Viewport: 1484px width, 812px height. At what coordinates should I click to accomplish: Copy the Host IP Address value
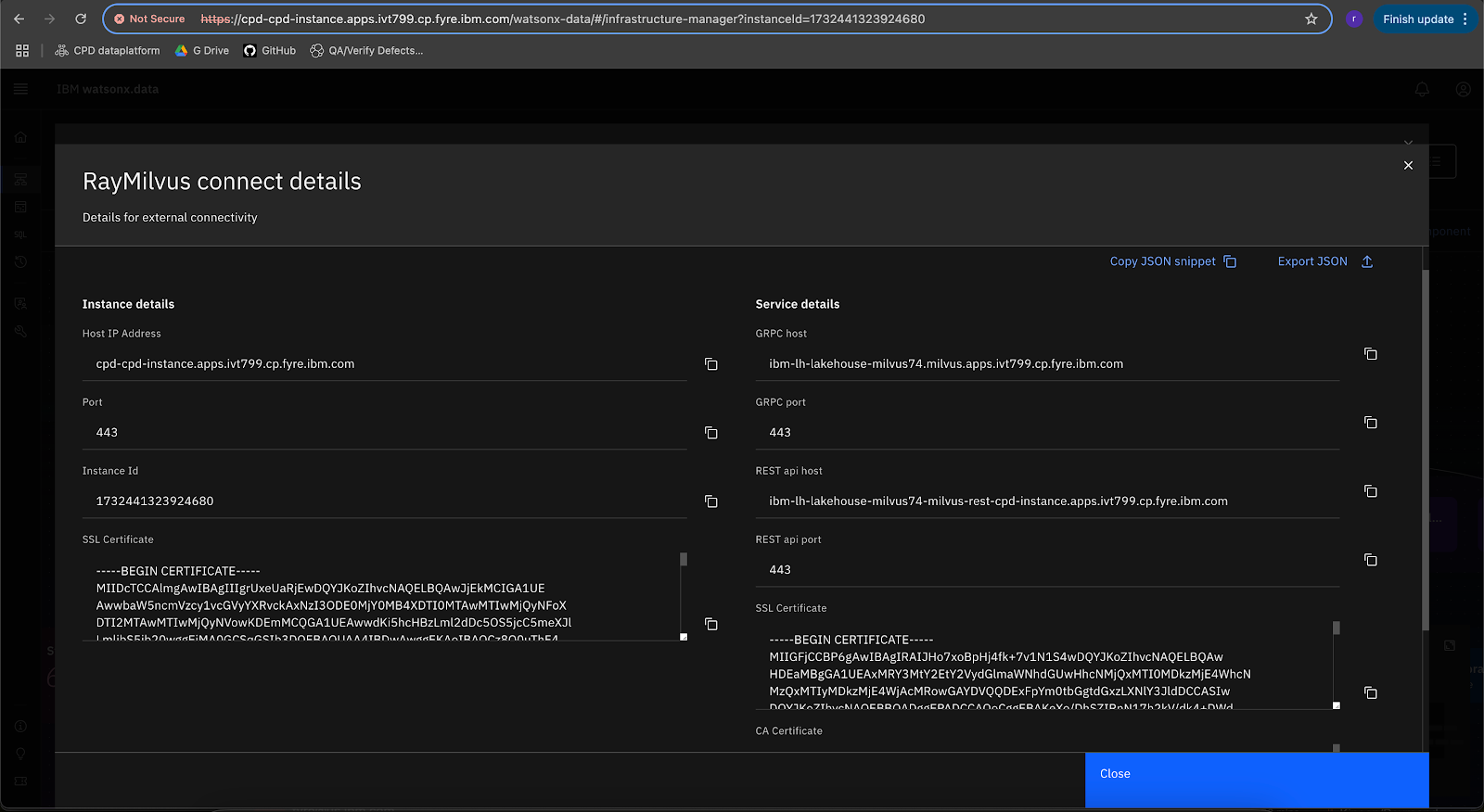click(711, 364)
